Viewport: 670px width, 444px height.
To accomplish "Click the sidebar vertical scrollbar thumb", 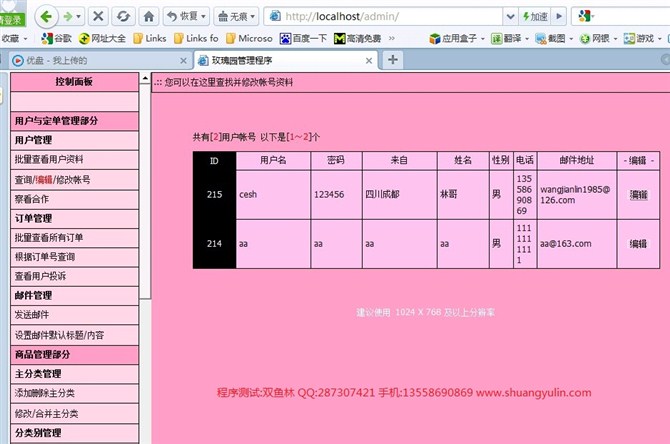I will pos(145,191).
